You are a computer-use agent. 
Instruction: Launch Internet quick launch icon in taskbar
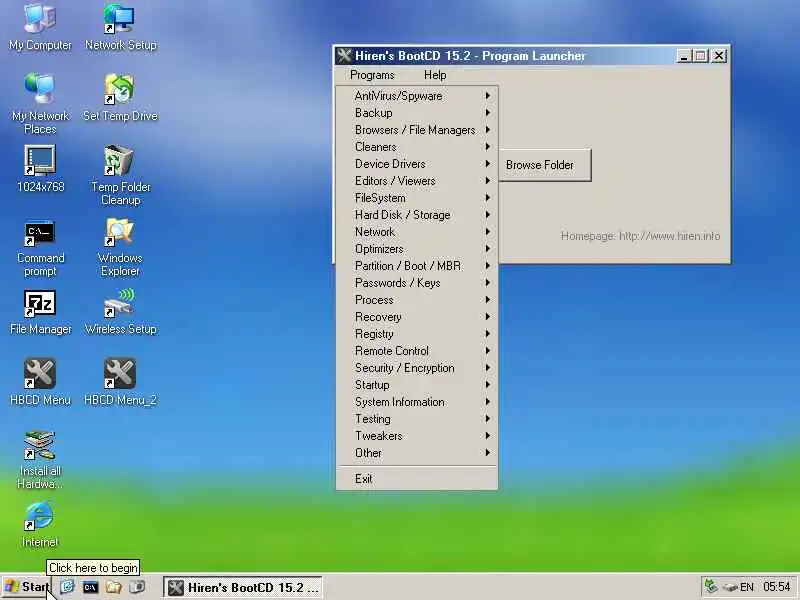[67, 587]
